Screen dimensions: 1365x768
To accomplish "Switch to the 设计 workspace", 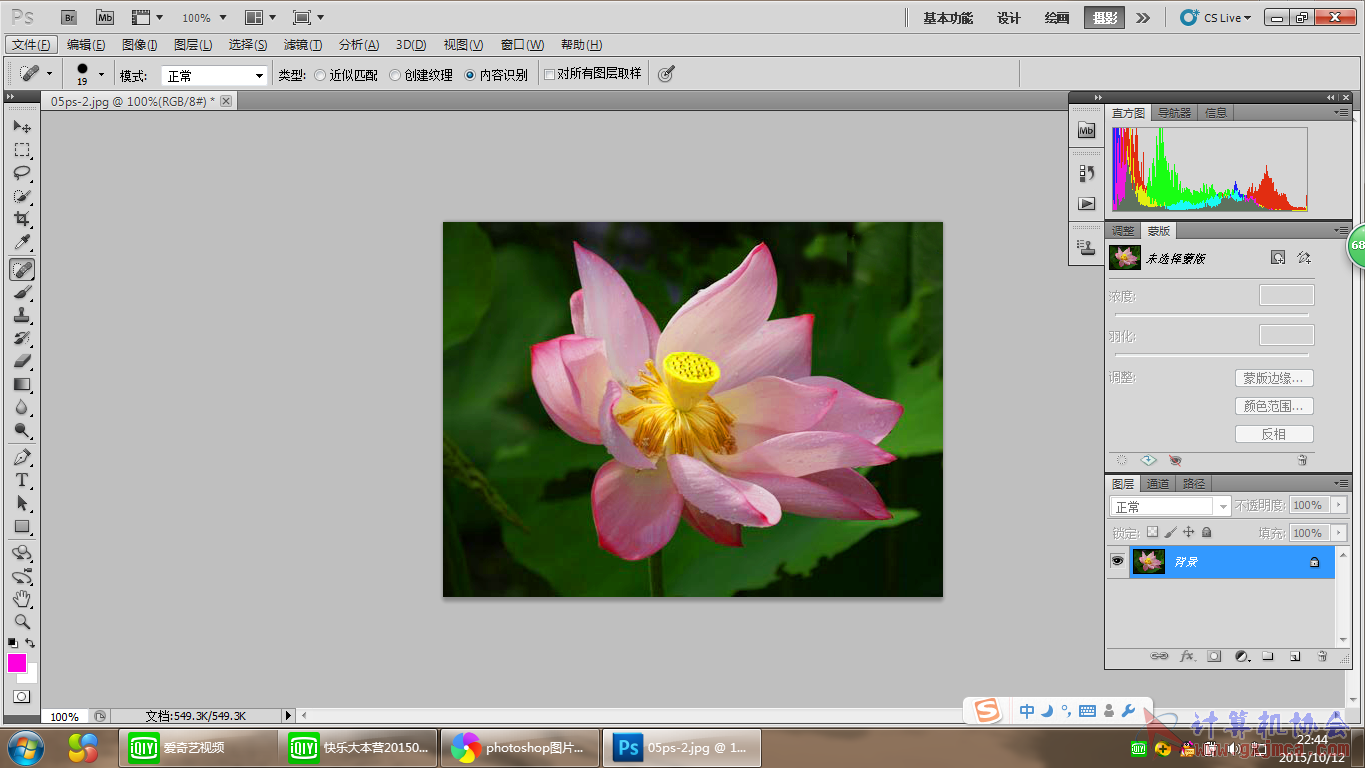I will point(1009,18).
